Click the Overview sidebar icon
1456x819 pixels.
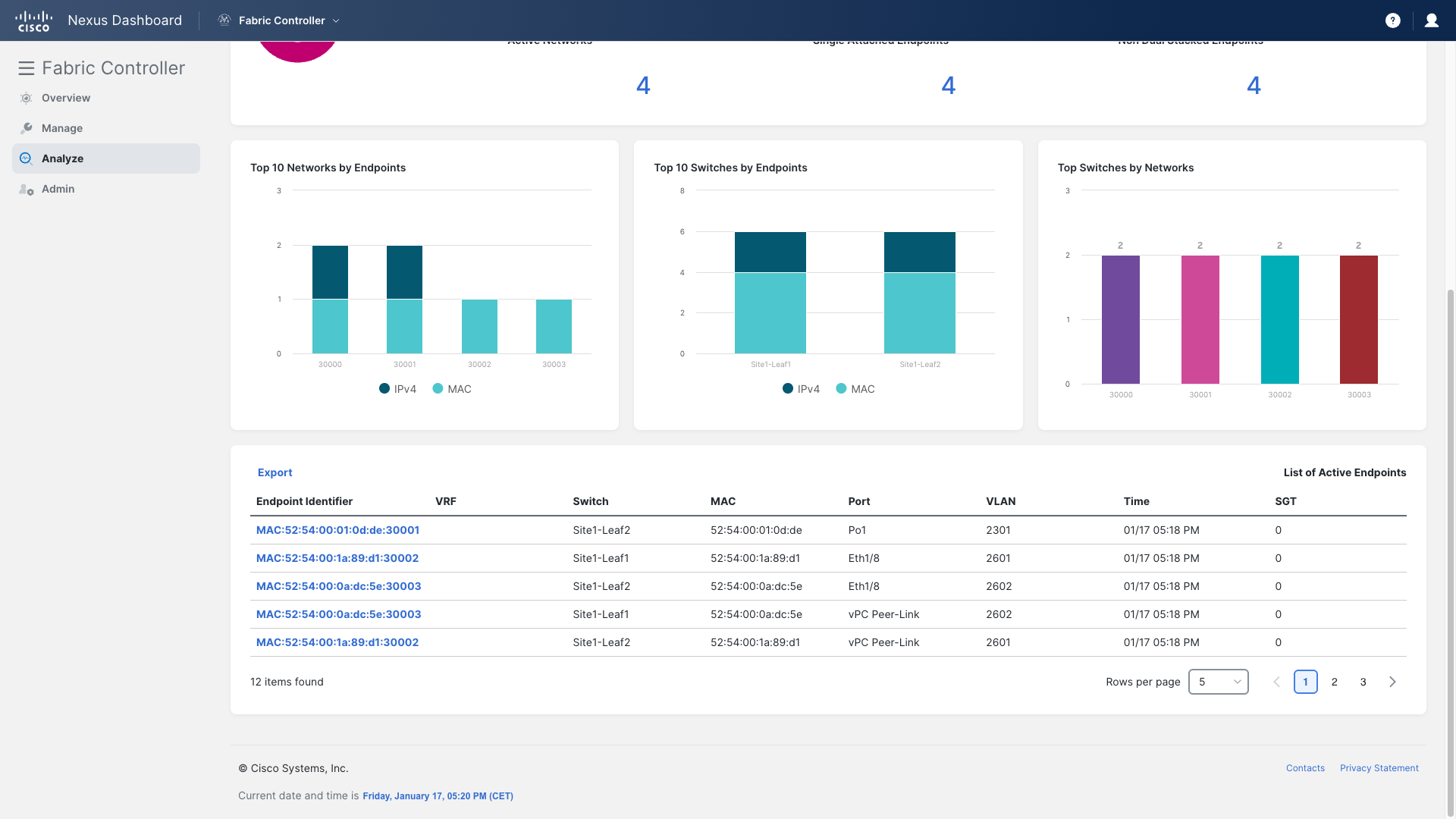pyautogui.click(x=27, y=98)
